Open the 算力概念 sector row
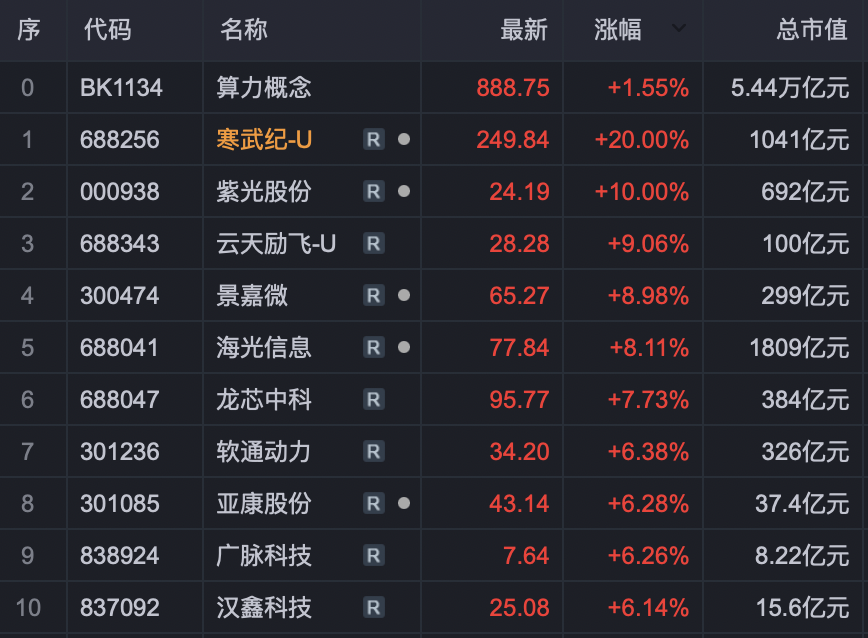This screenshot has height=638, width=868. click(x=264, y=88)
